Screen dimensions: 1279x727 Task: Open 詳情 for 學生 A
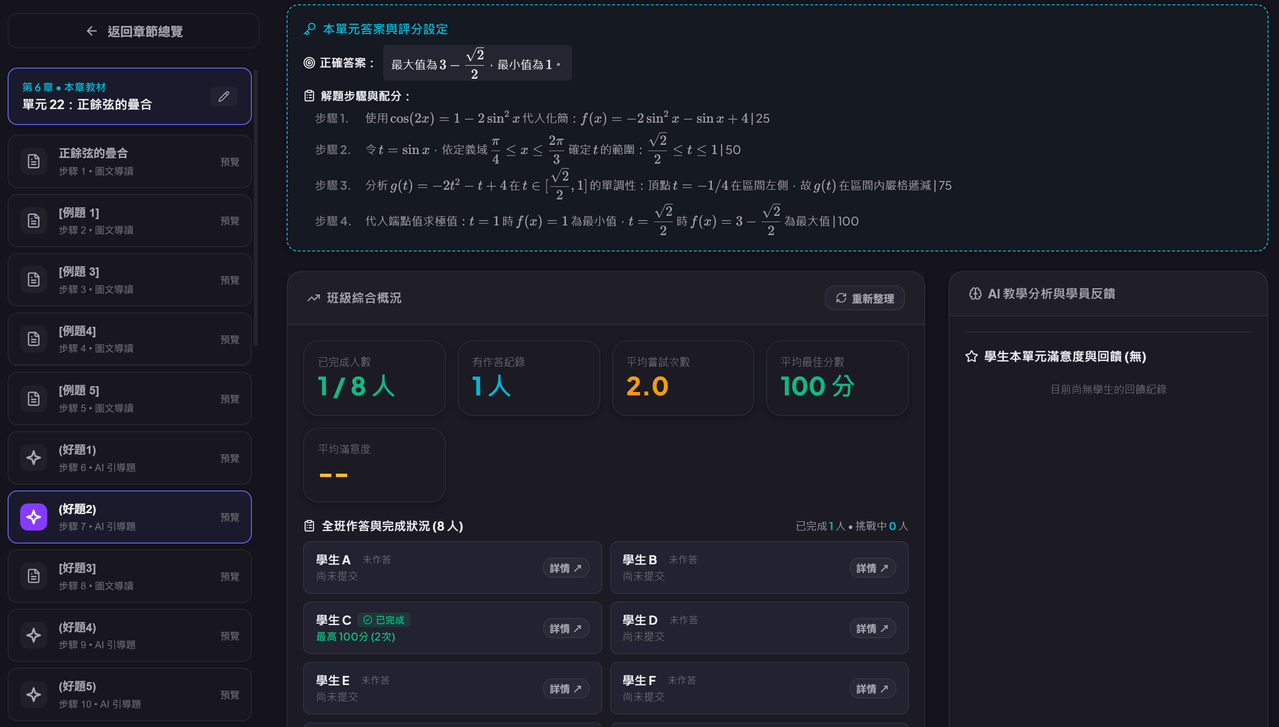coord(566,568)
